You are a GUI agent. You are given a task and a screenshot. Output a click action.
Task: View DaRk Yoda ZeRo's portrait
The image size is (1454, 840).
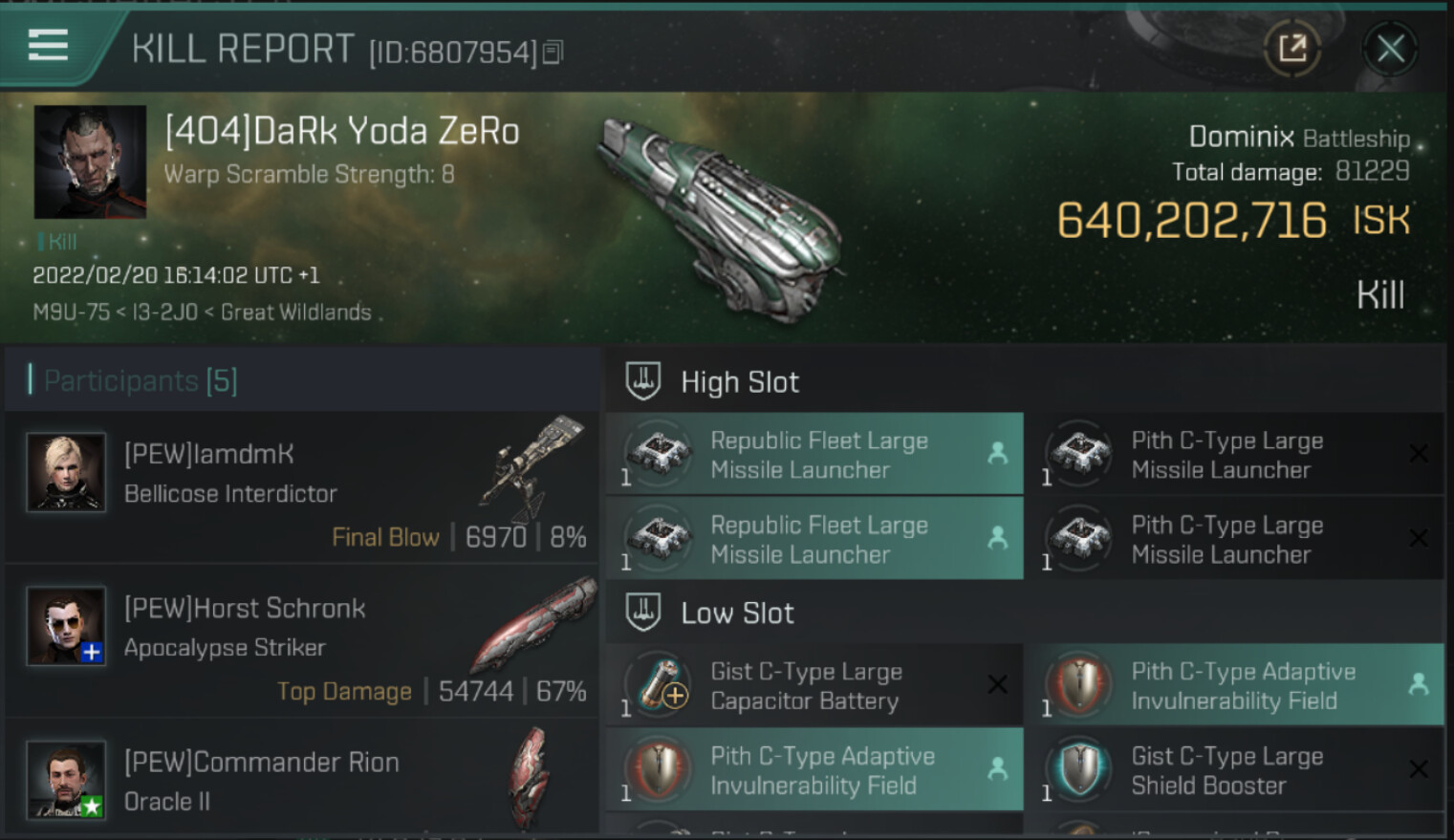[90, 162]
